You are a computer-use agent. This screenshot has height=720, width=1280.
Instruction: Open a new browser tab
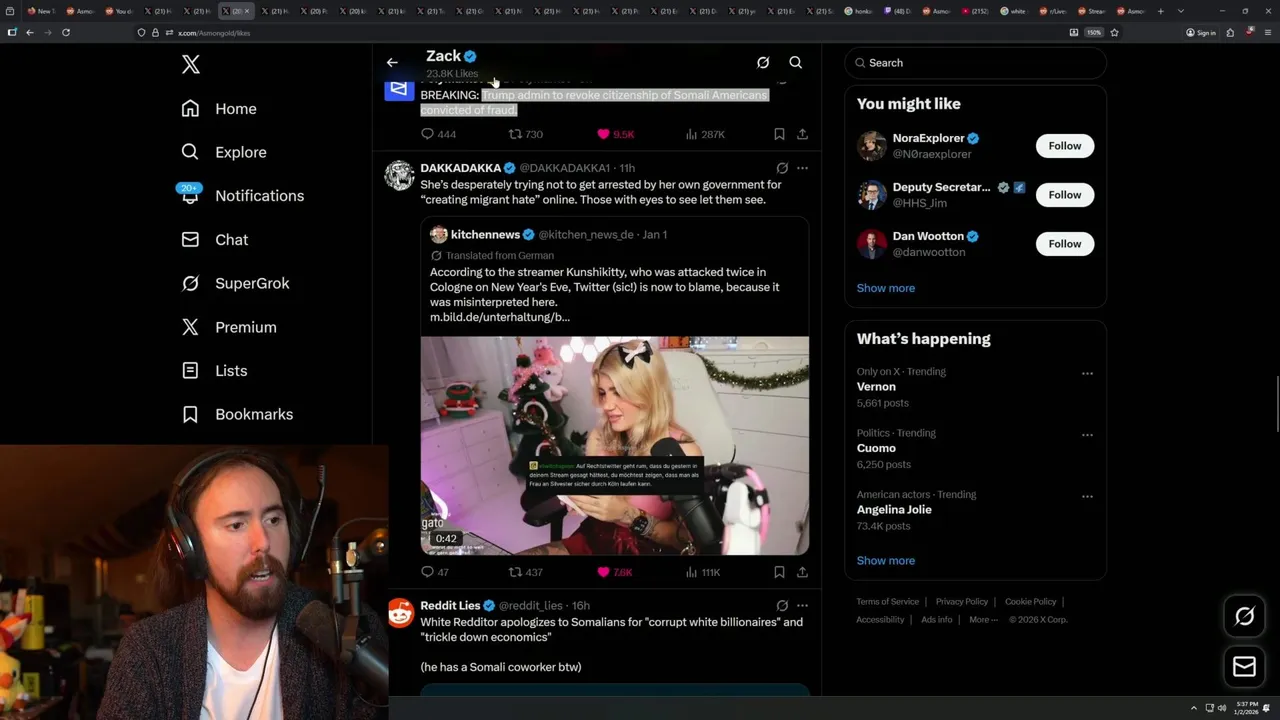[x=1161, y=11]
